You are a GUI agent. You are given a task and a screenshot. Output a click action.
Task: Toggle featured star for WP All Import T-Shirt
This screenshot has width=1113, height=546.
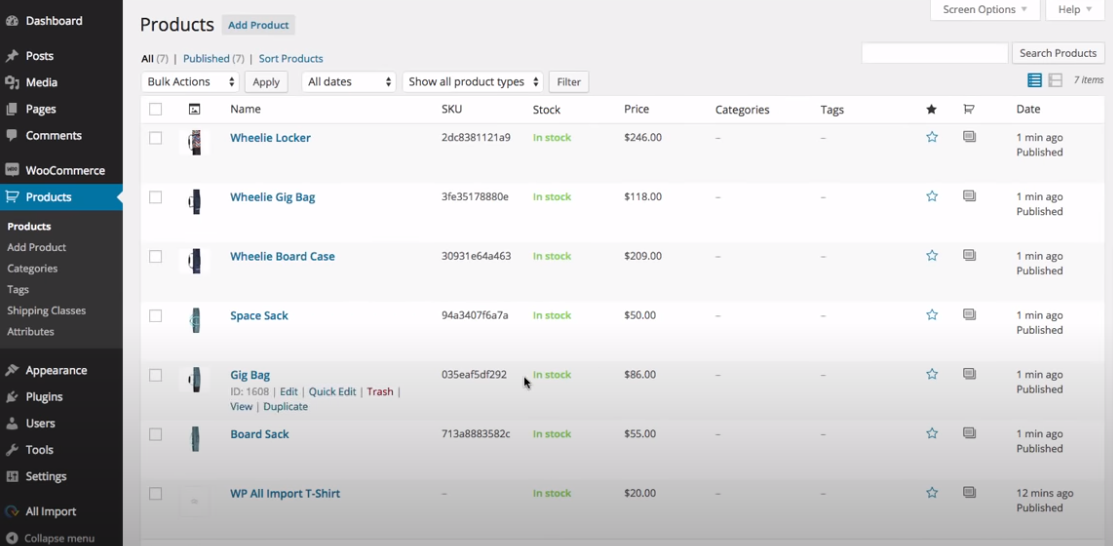[x=932, y=493]
